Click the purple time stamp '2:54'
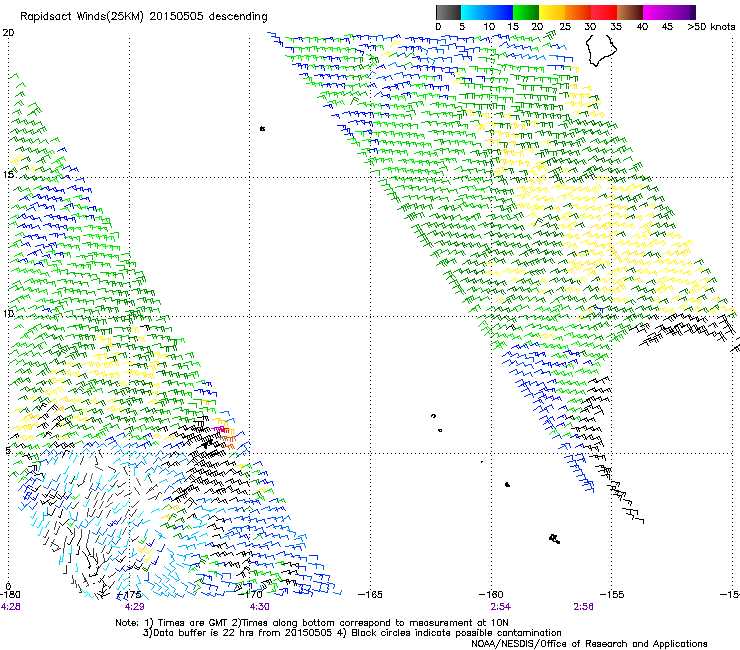Screen dimensions: 740x650 click(500, 607)
